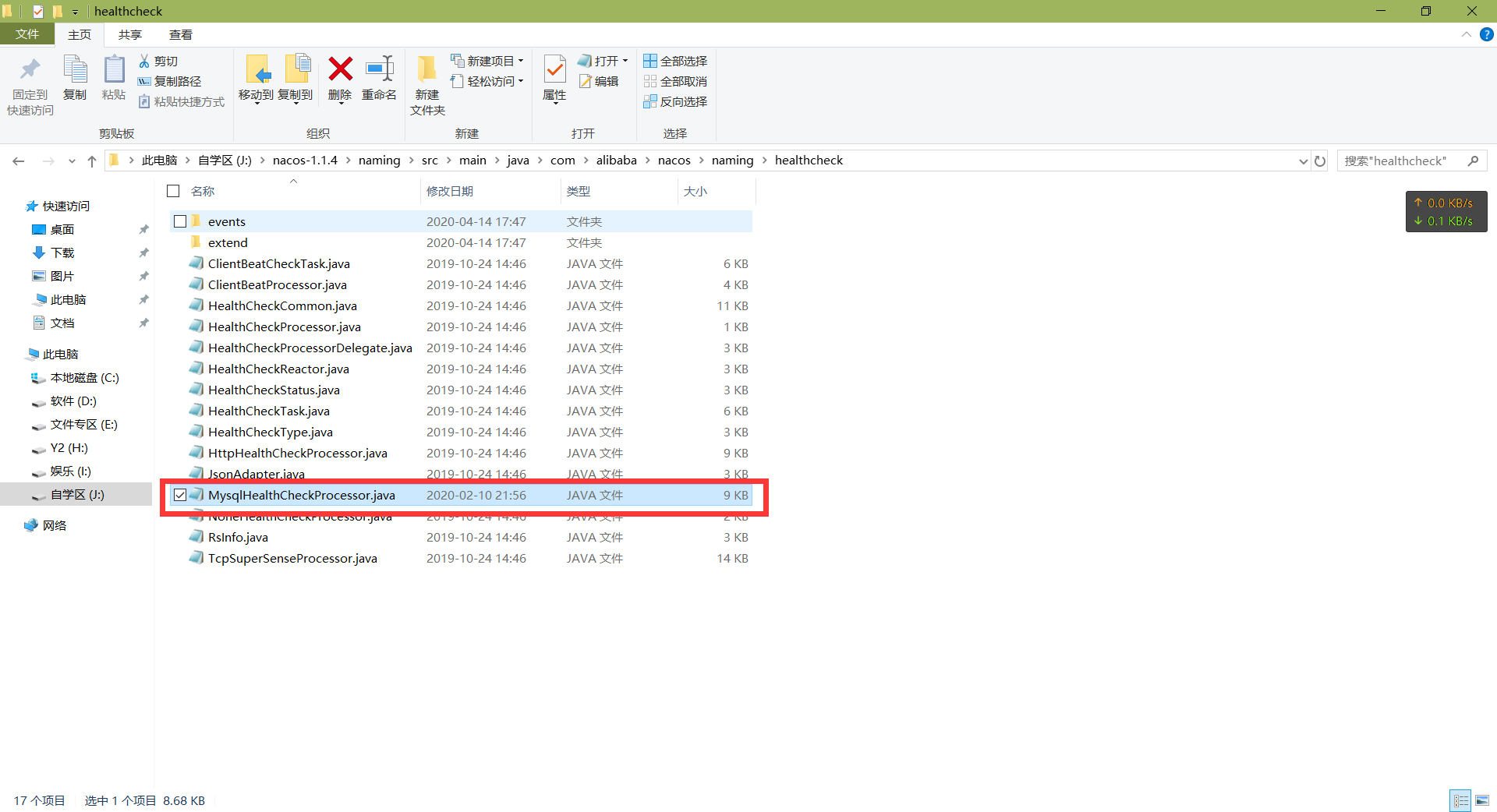Screen dimensions: 1497x812
Task: Toggle the select-all checkbox in header
Action: pos(173,191)
